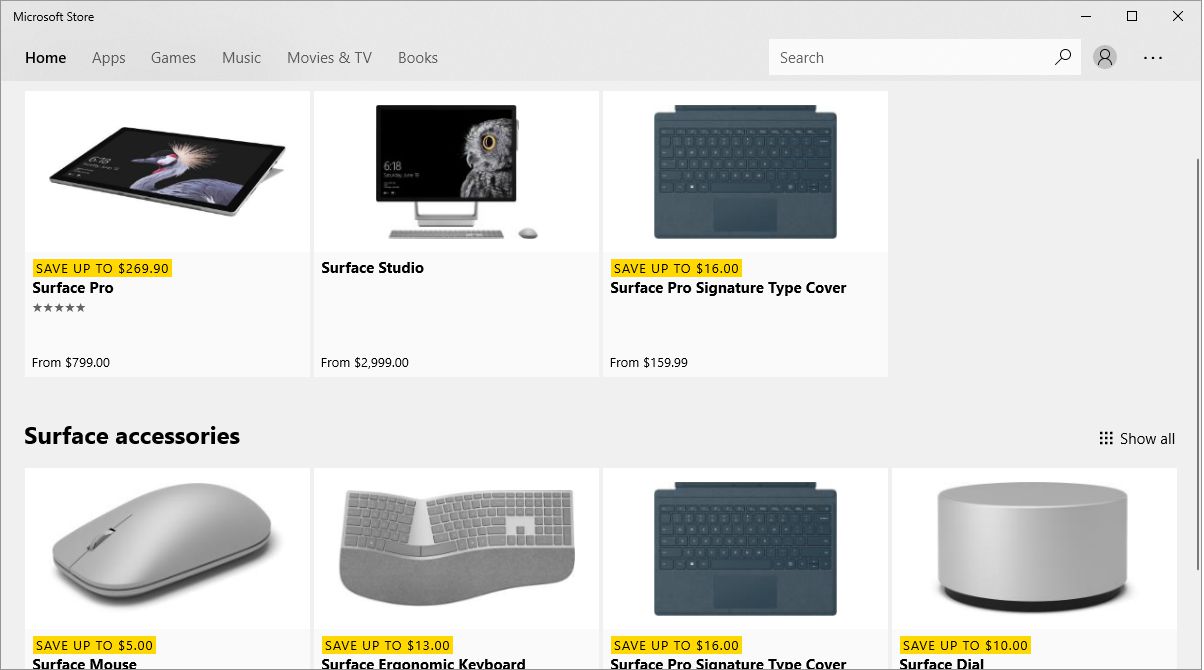Select the Music tab
Image resolution: width=1204 pixels, height=670 pixels.
click(x=241, y=58)
